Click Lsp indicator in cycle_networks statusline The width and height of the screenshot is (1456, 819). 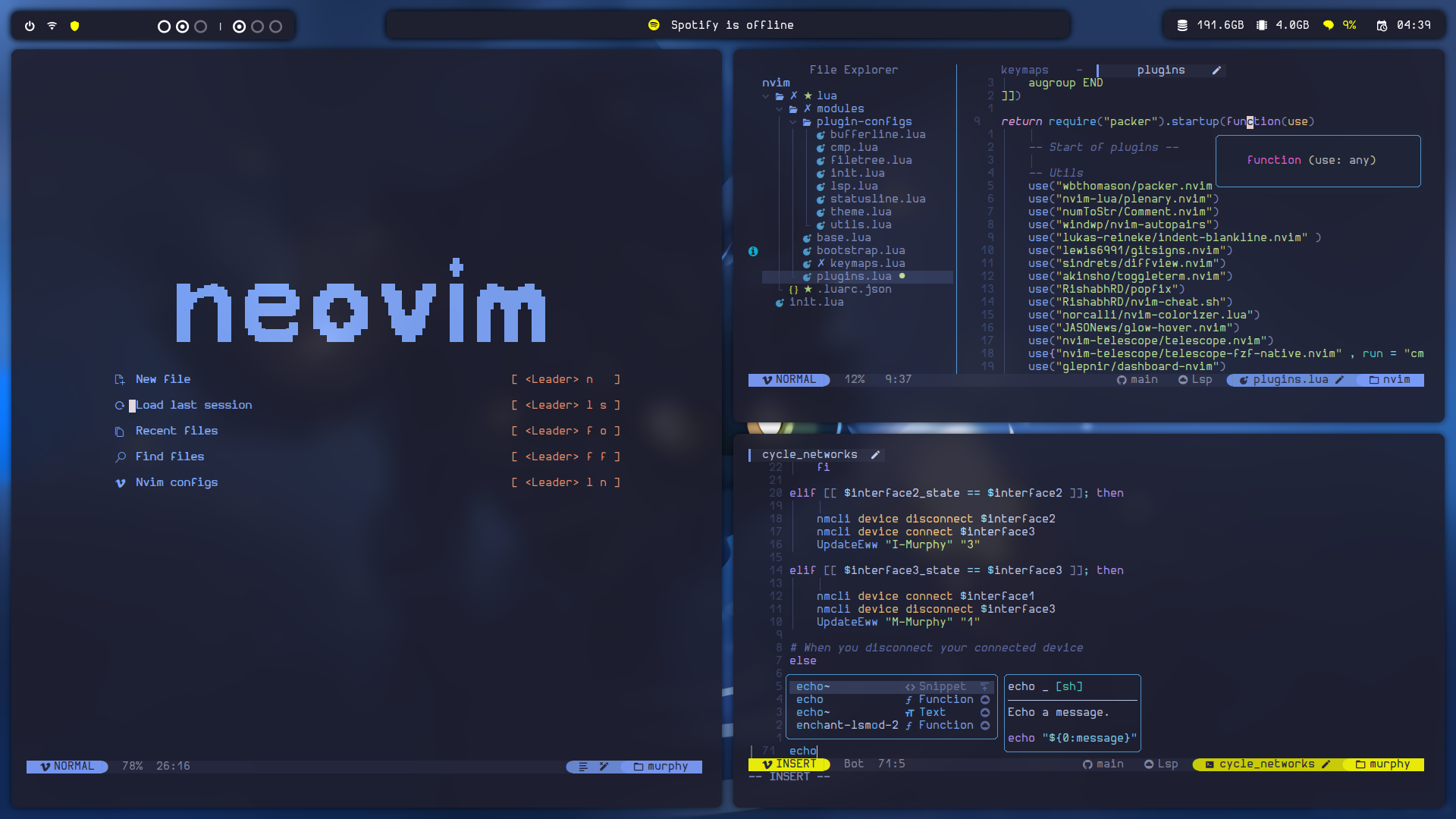click(1161, 764)
